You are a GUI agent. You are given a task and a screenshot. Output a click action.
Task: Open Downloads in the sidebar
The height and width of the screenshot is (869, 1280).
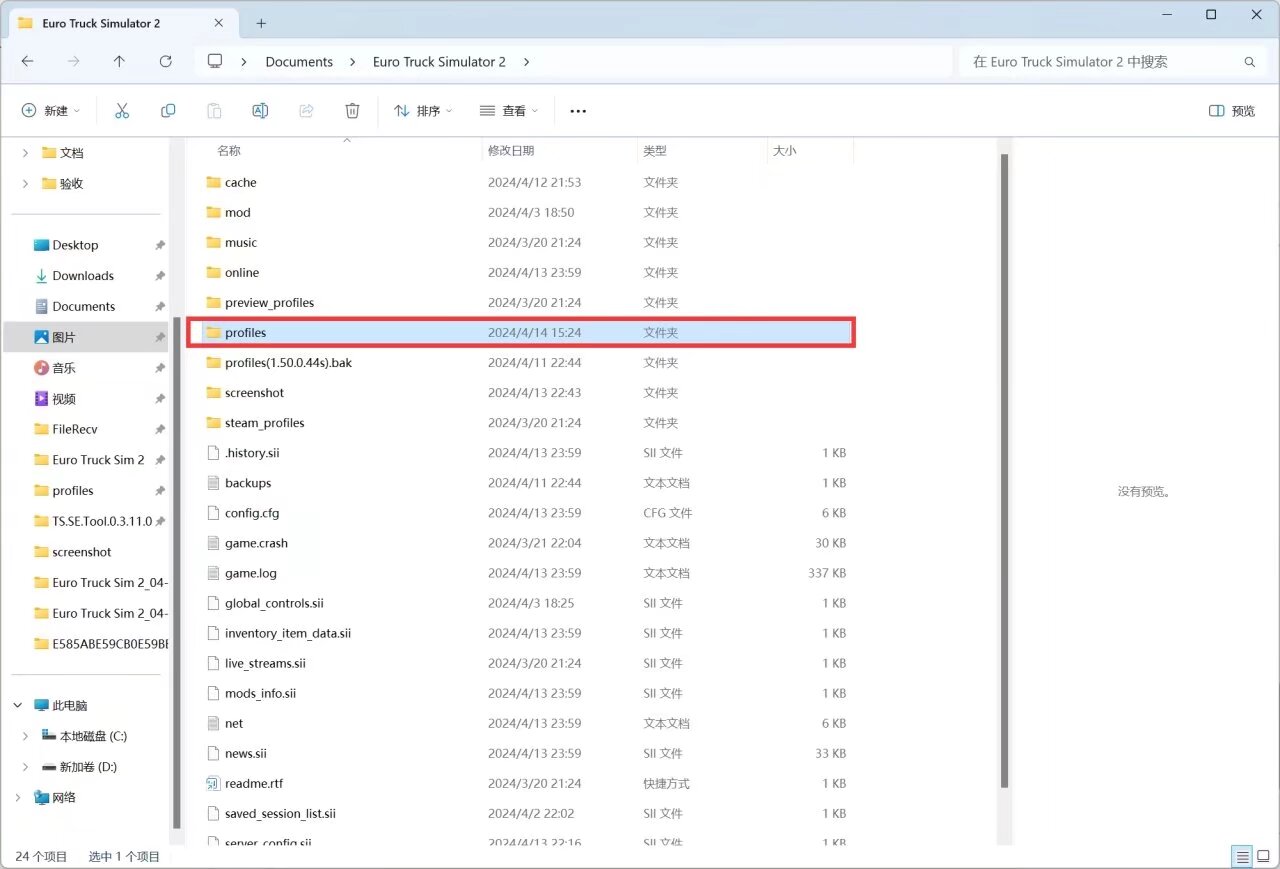[x=83, y=276]
